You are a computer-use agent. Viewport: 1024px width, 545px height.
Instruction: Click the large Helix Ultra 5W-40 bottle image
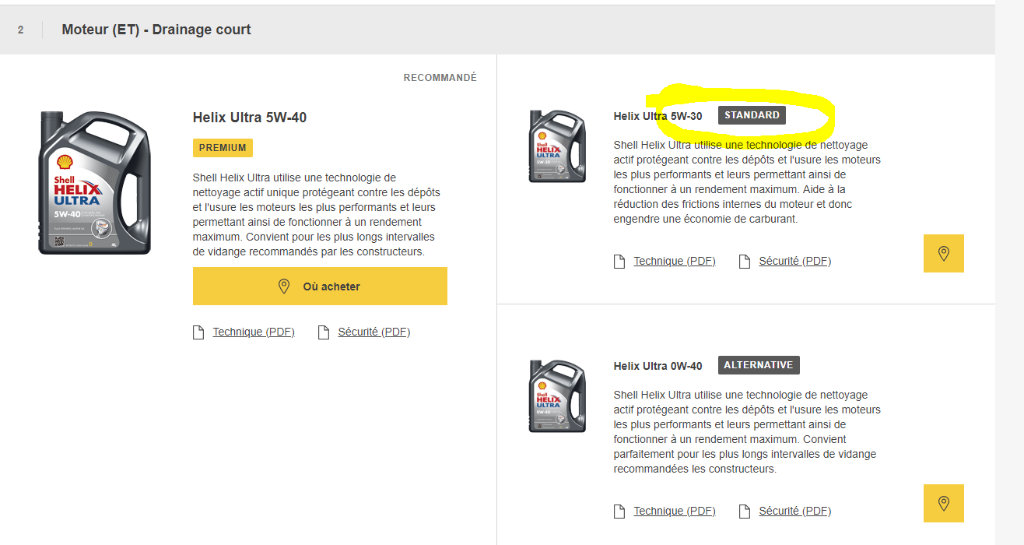[x=94, y=181]
